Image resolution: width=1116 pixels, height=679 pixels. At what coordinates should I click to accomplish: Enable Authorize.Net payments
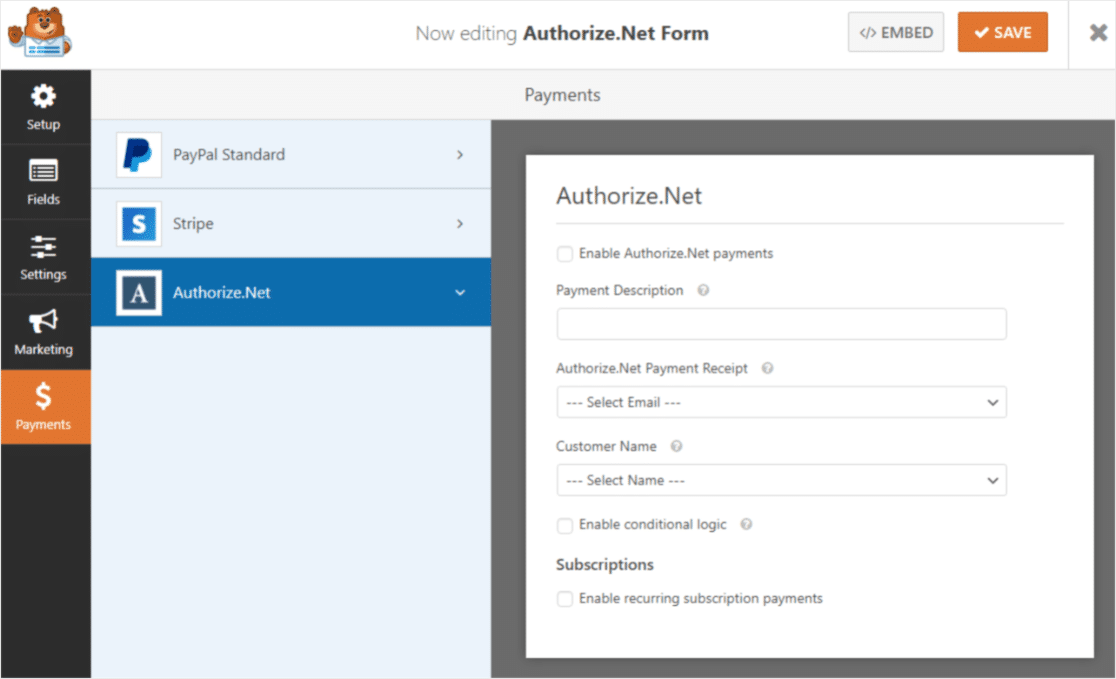click(x=565, y=254)
